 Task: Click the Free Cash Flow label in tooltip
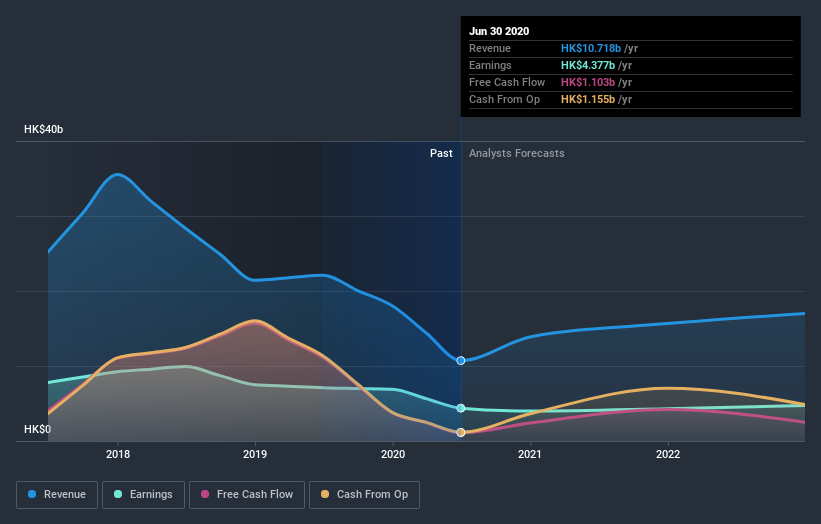(507, 82)
